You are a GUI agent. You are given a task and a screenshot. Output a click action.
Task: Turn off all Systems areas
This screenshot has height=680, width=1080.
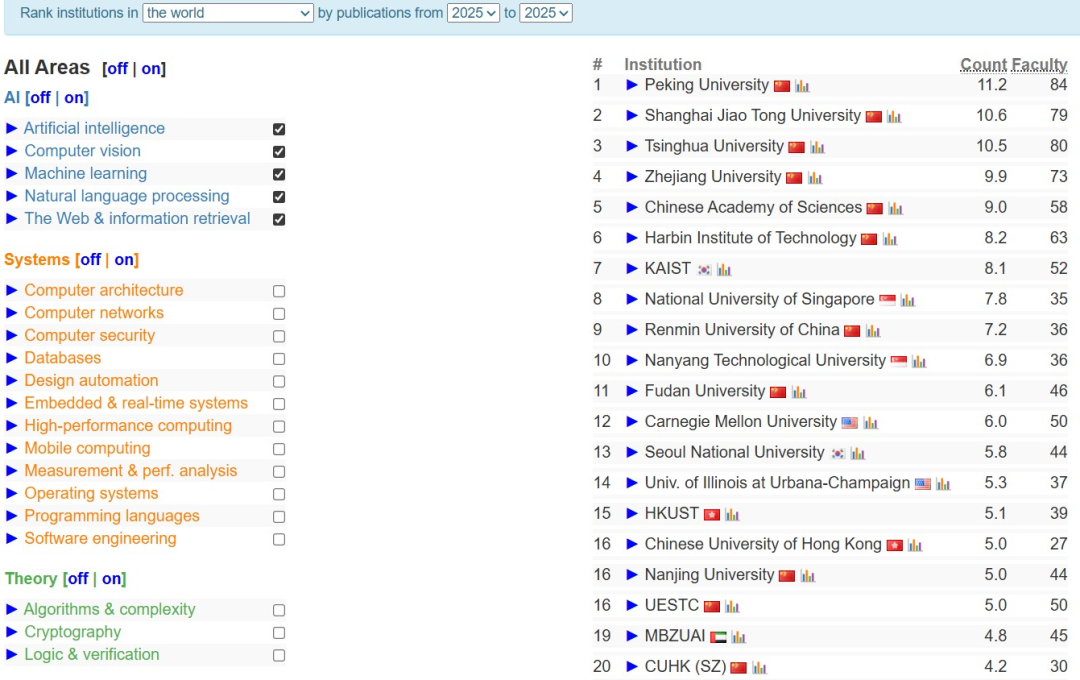click(x=90, y=260)
